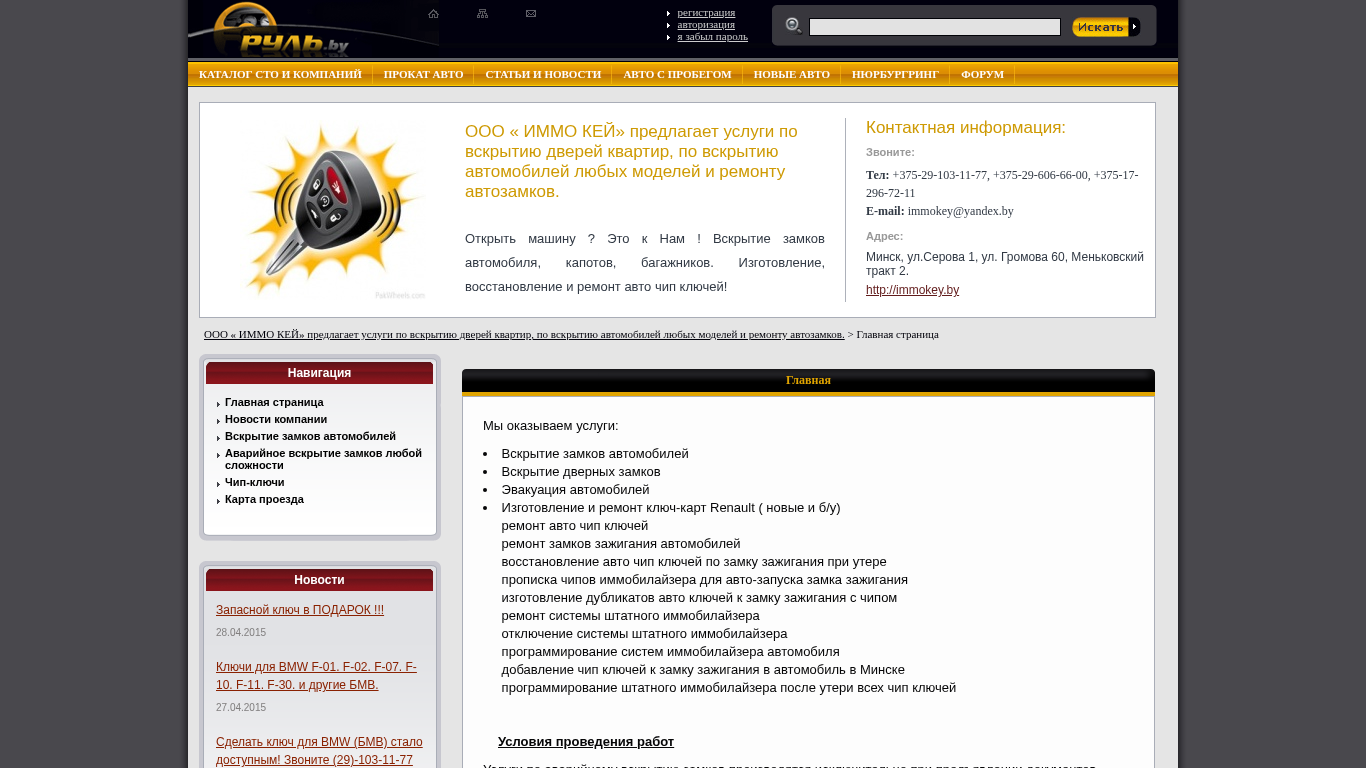Viewport: 1366px width, 768px height.
Task: Click list item Вскрытие дверных замков
Action: pyautogui.click(x=581, y=472)
